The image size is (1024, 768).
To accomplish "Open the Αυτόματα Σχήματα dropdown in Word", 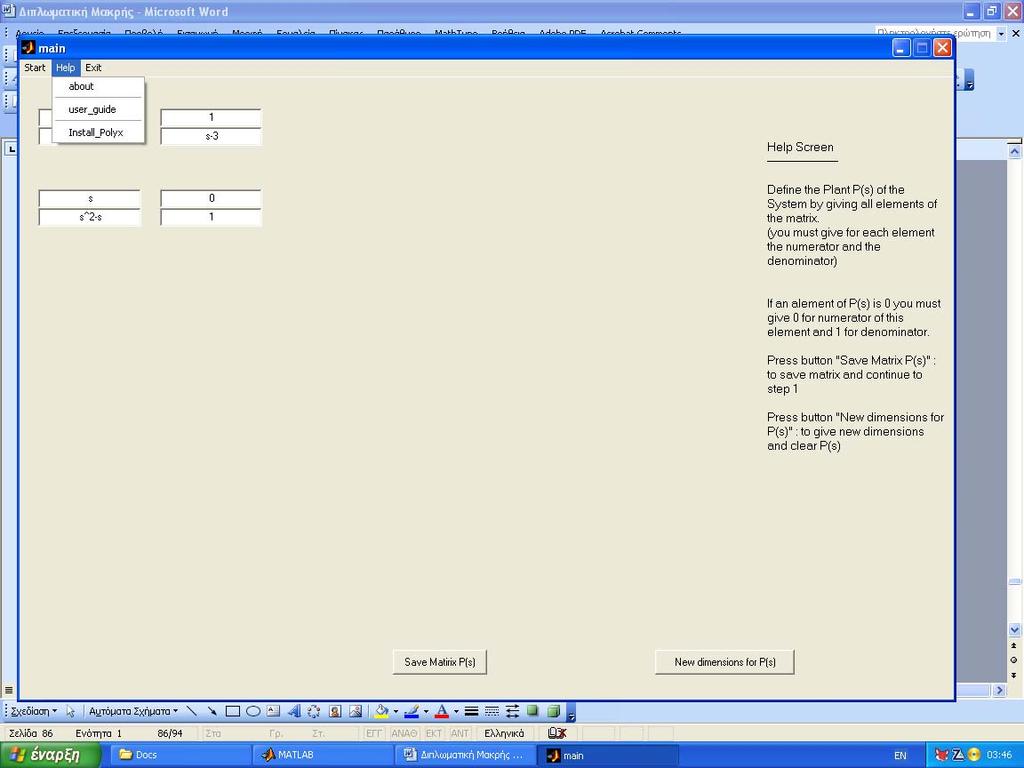I will pos(133,711).
